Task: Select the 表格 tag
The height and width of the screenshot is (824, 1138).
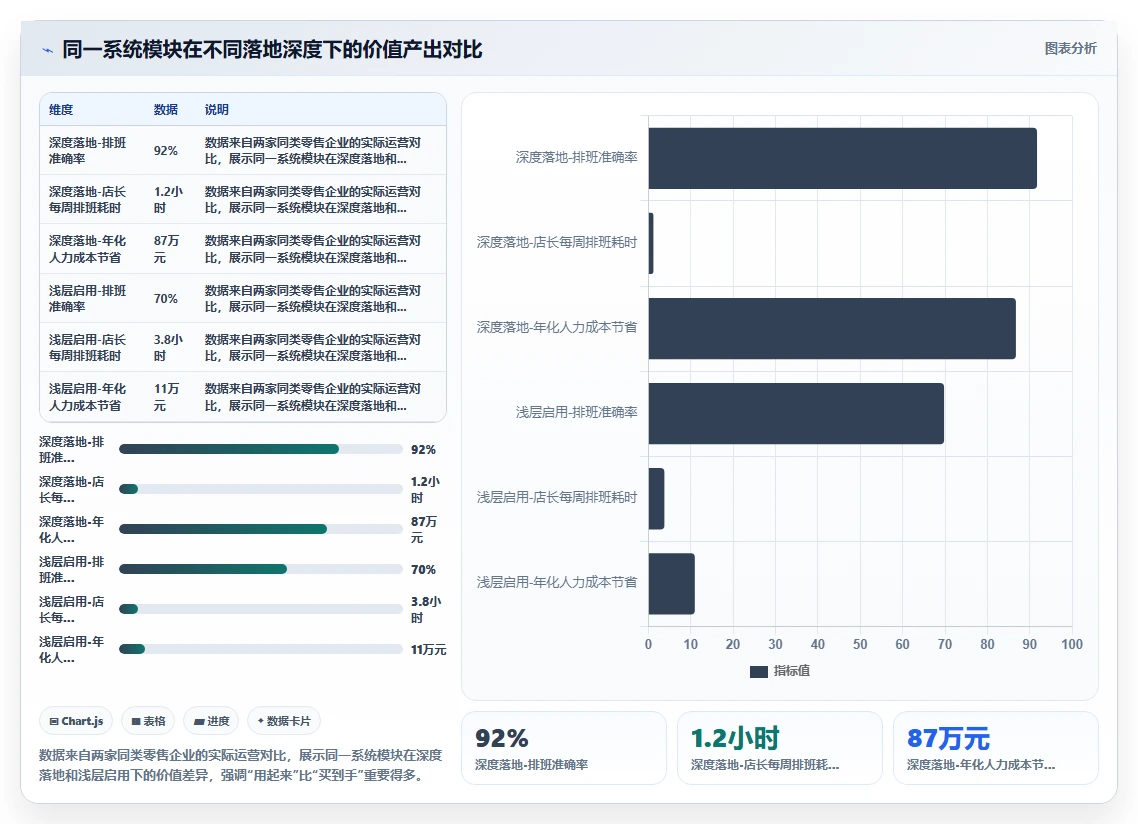Action: pos(148,721)
